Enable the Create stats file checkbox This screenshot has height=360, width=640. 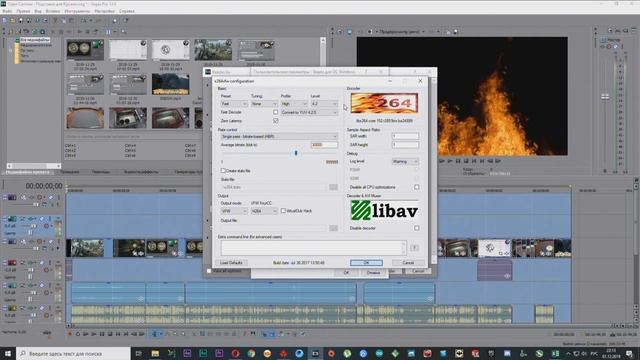[x=223, y=171]
